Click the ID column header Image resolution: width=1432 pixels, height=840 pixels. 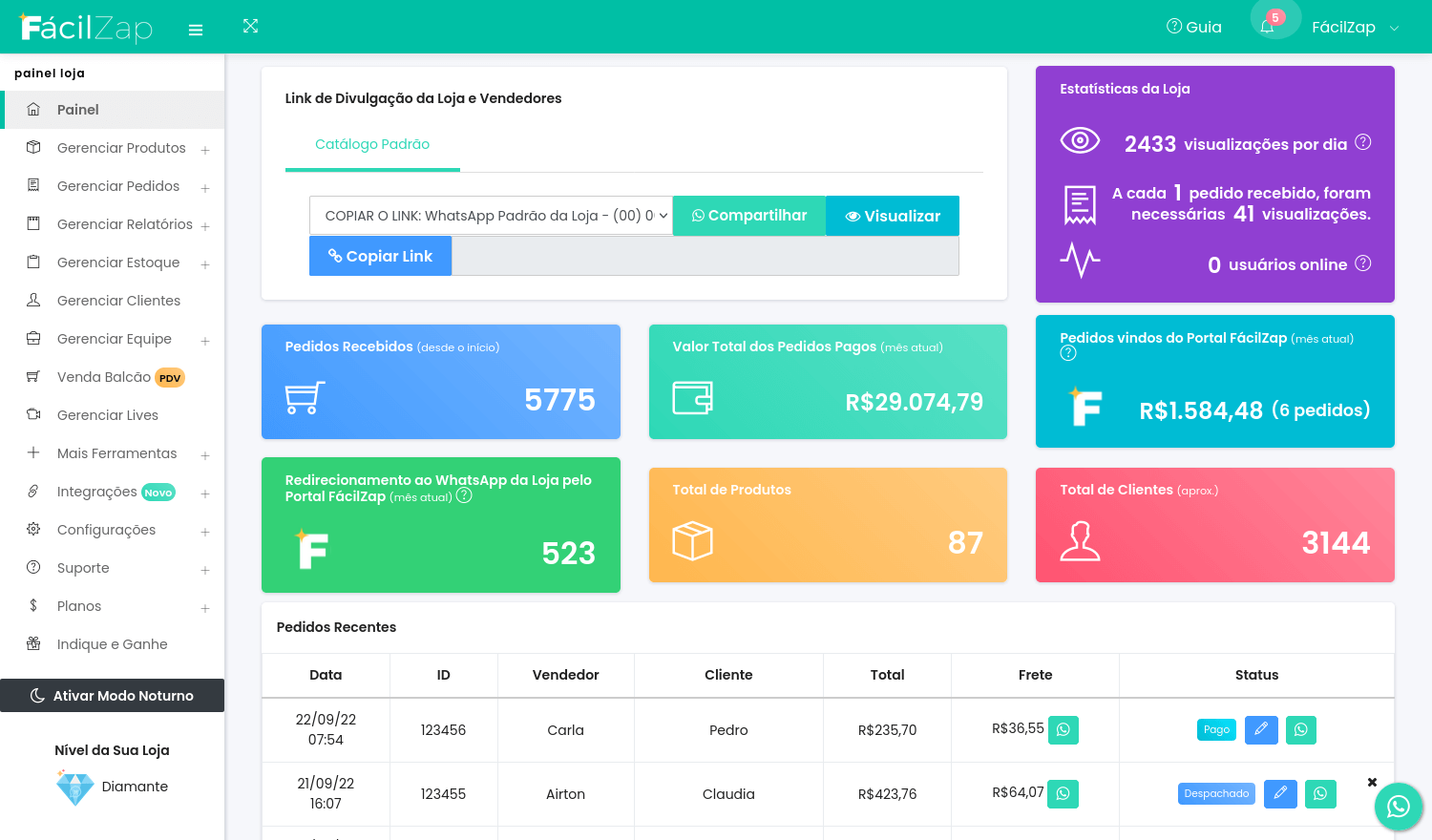point(443,675)
